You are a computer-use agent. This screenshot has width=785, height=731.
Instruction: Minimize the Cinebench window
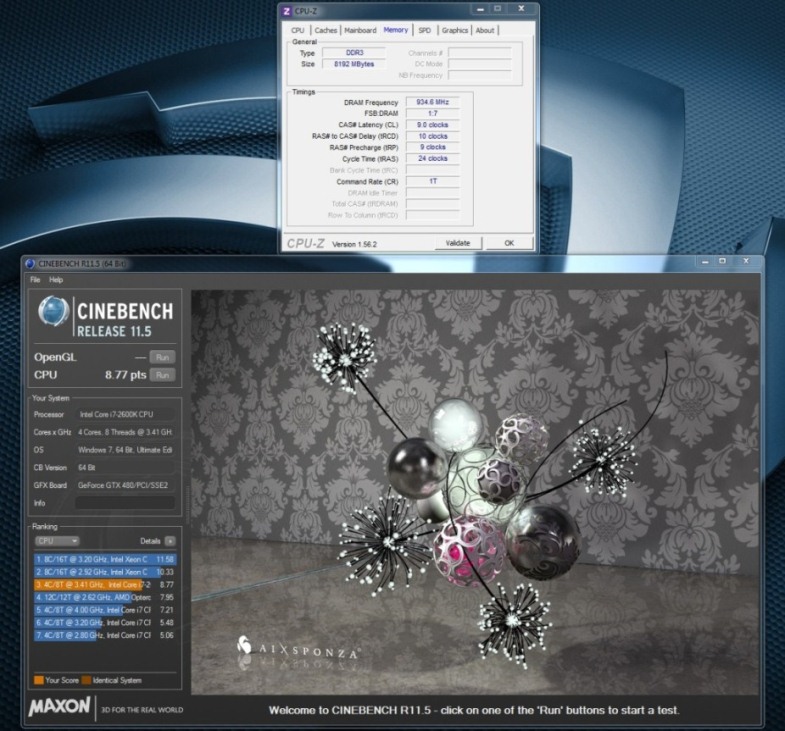(705, 261)
